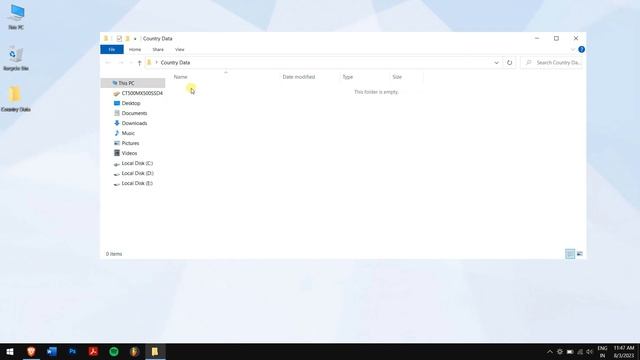Click the Forward navigation arrow
640x360 pixels.
tap(121, 63)
